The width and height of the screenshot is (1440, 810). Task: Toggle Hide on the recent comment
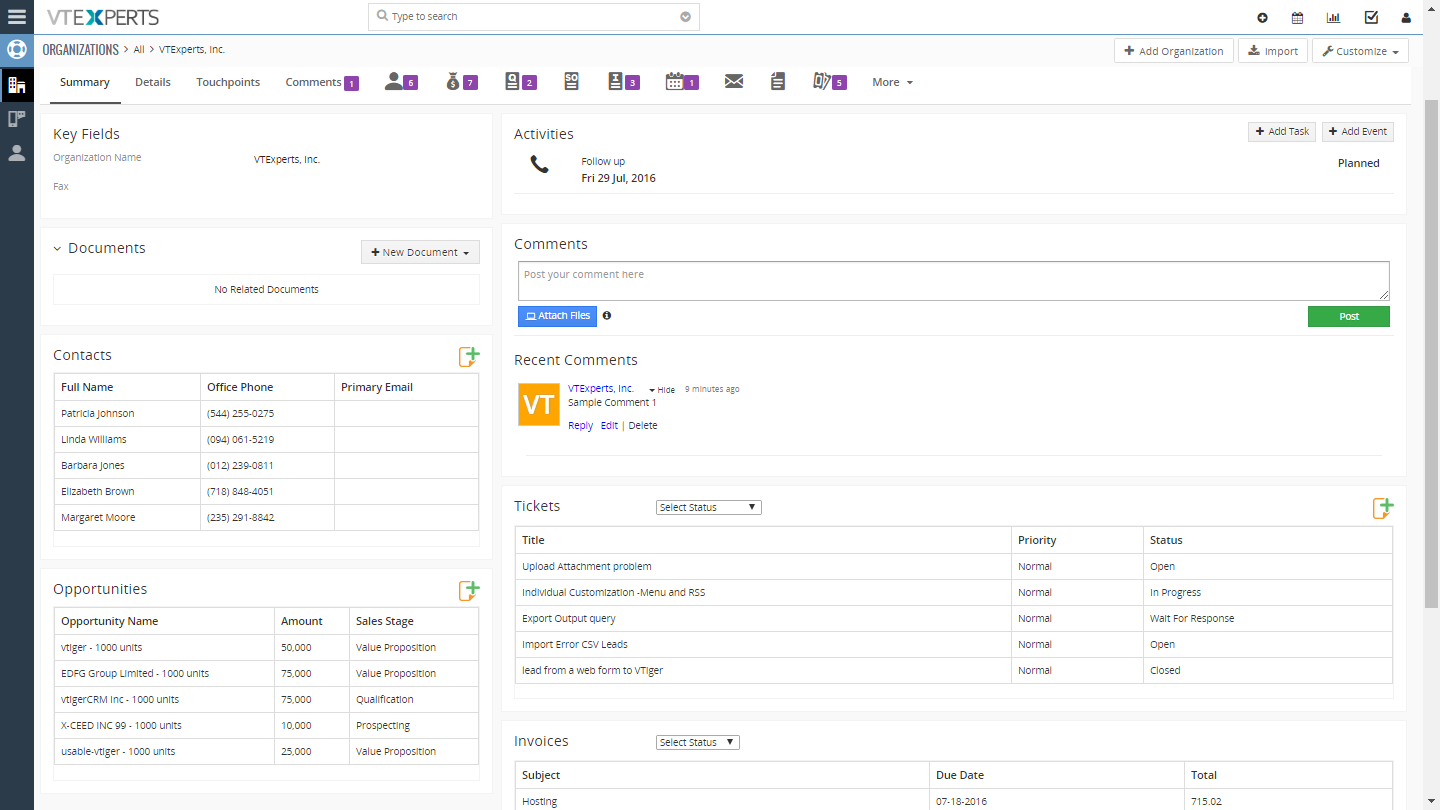tap(662, 390)
